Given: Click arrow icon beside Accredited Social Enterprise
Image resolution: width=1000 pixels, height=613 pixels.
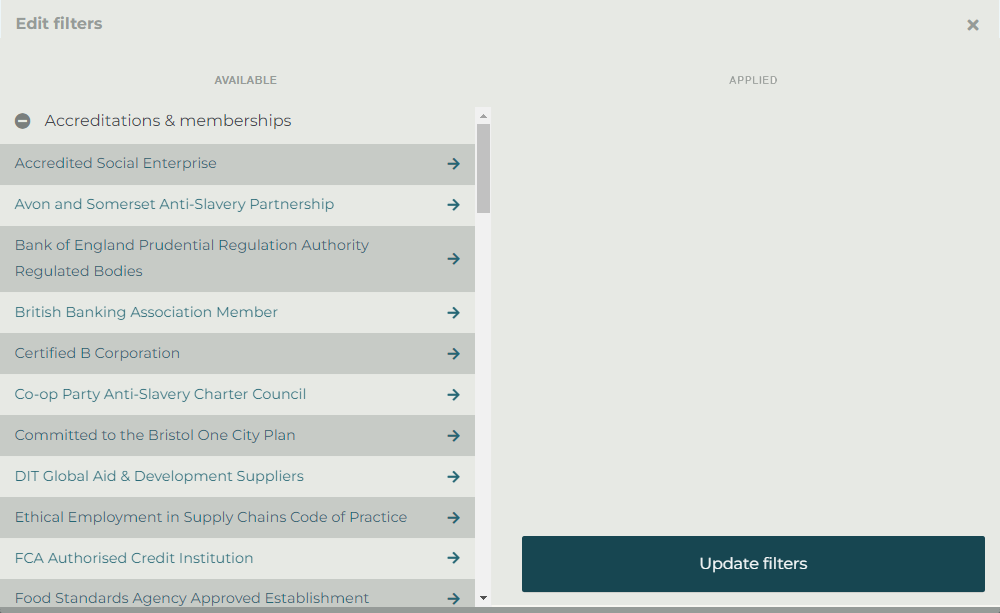Looking at the screenshot, I should [453, 164].
